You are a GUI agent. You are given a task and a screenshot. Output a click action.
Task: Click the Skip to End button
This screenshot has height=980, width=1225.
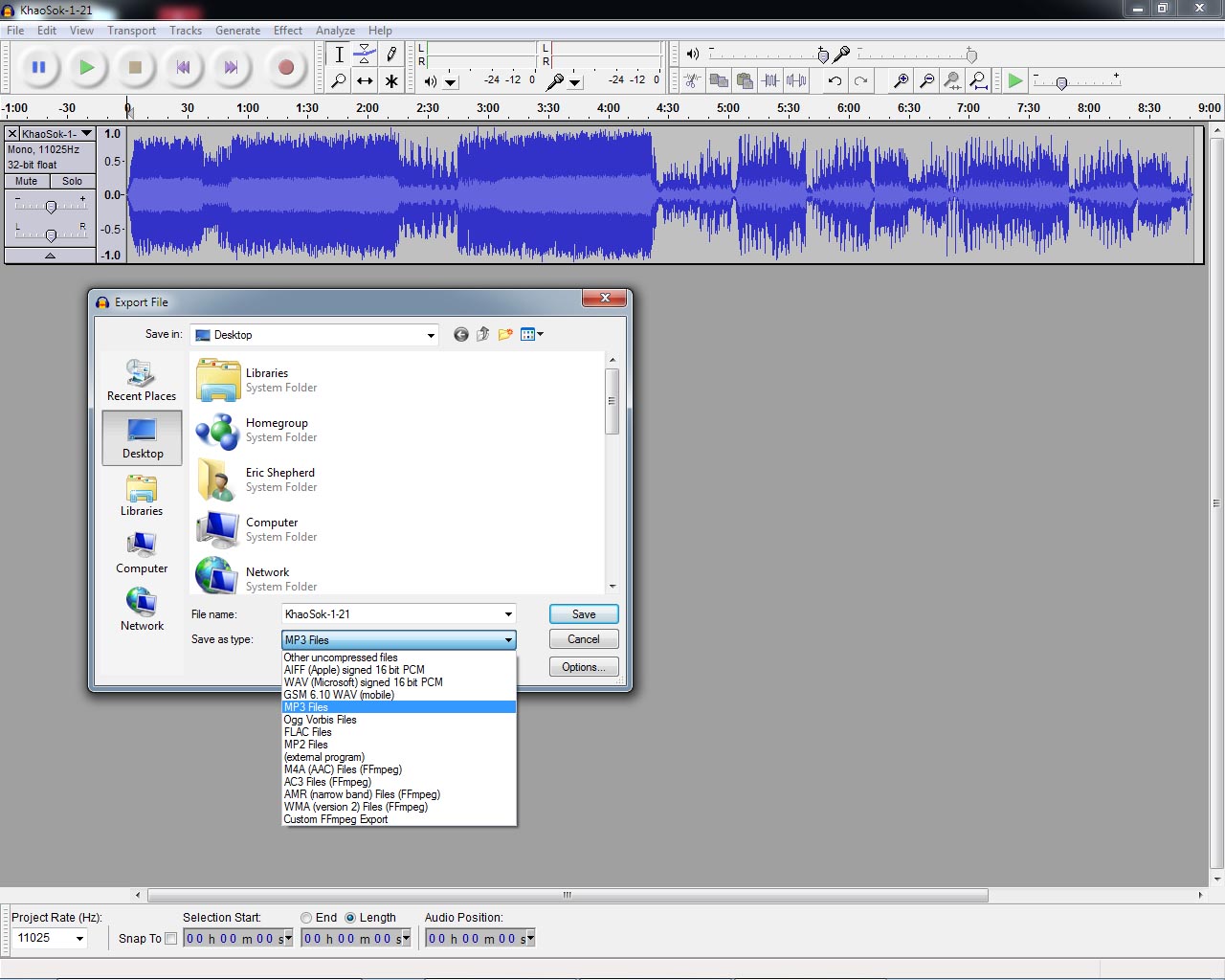231,67
